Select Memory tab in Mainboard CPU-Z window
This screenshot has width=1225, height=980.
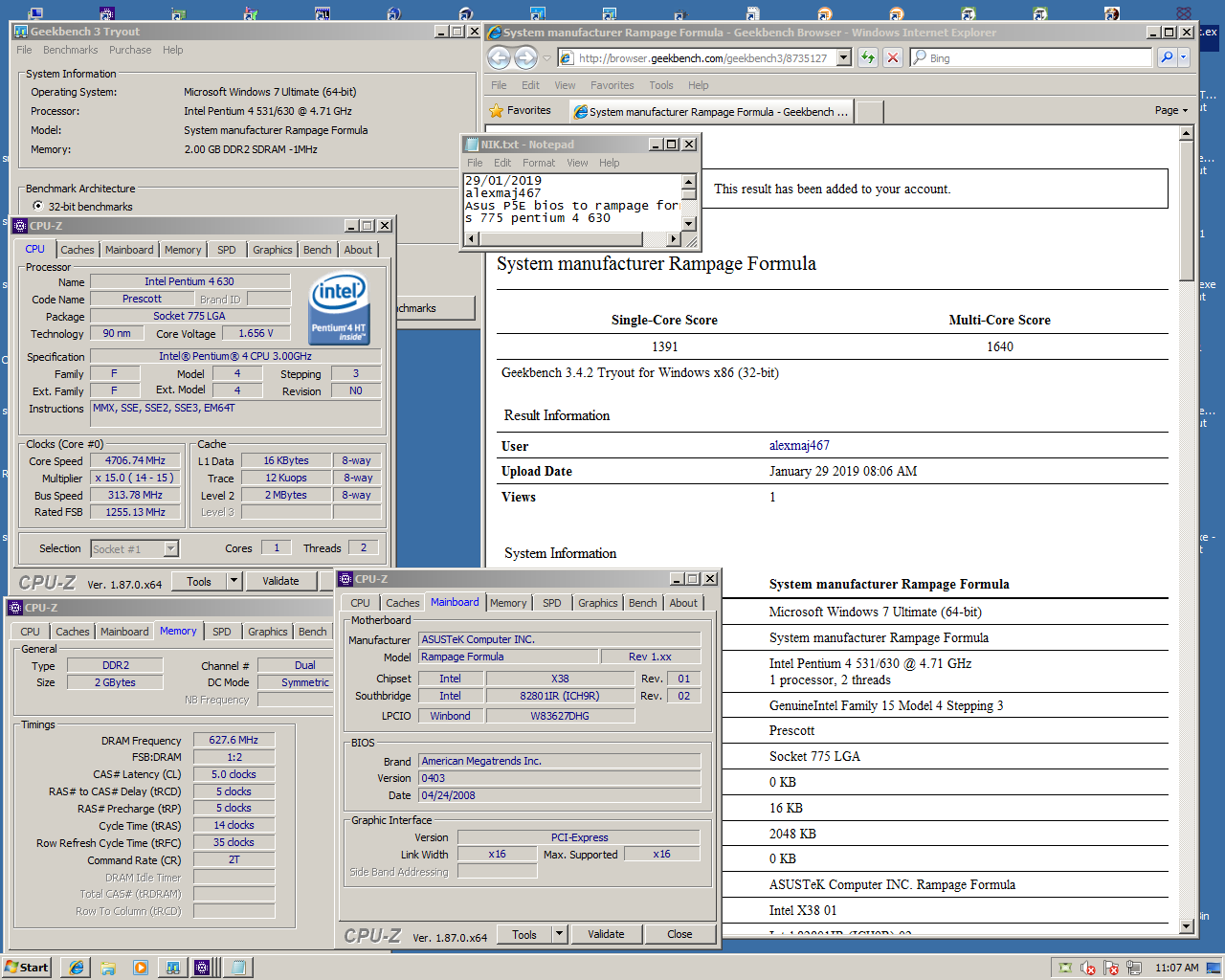tap(508, 603)
